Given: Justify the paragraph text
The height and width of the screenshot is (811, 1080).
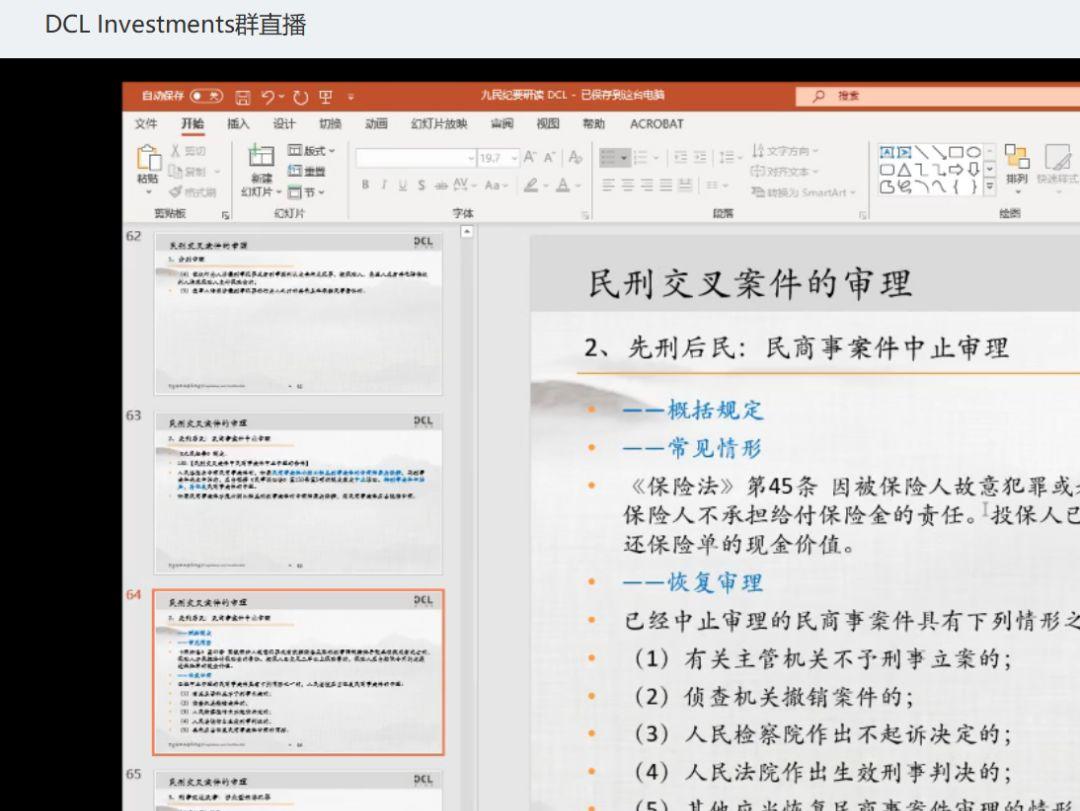Looking at the screenshot, I should click(x=665, y=185).
